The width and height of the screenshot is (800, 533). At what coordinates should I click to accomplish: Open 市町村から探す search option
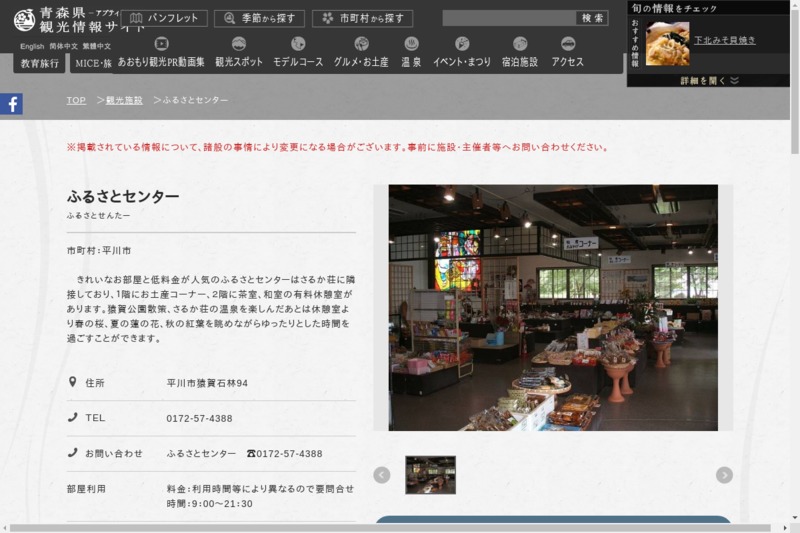[x=362, y=18]
